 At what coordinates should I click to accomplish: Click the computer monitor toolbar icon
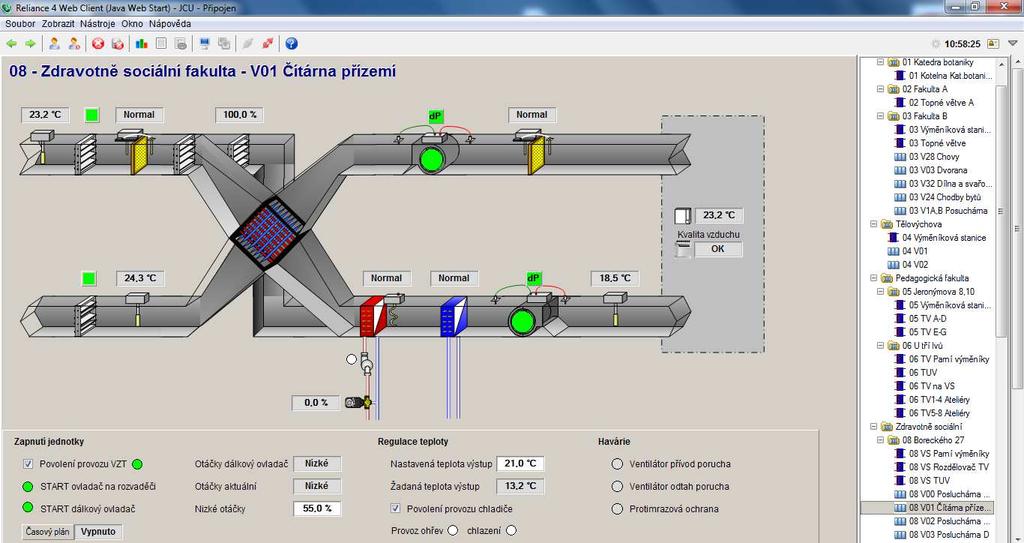(204, 44)
